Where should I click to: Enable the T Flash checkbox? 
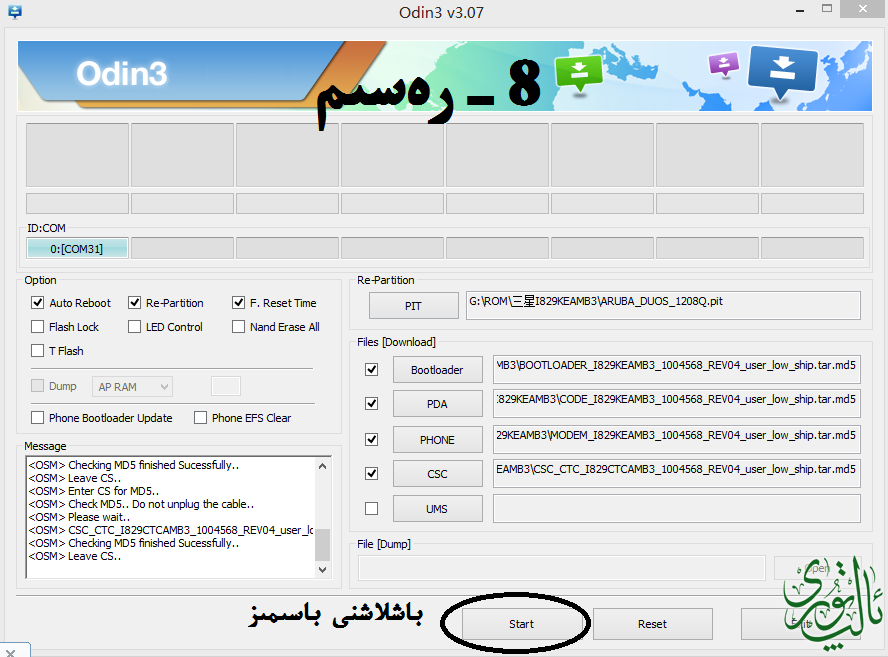(37, 351)
